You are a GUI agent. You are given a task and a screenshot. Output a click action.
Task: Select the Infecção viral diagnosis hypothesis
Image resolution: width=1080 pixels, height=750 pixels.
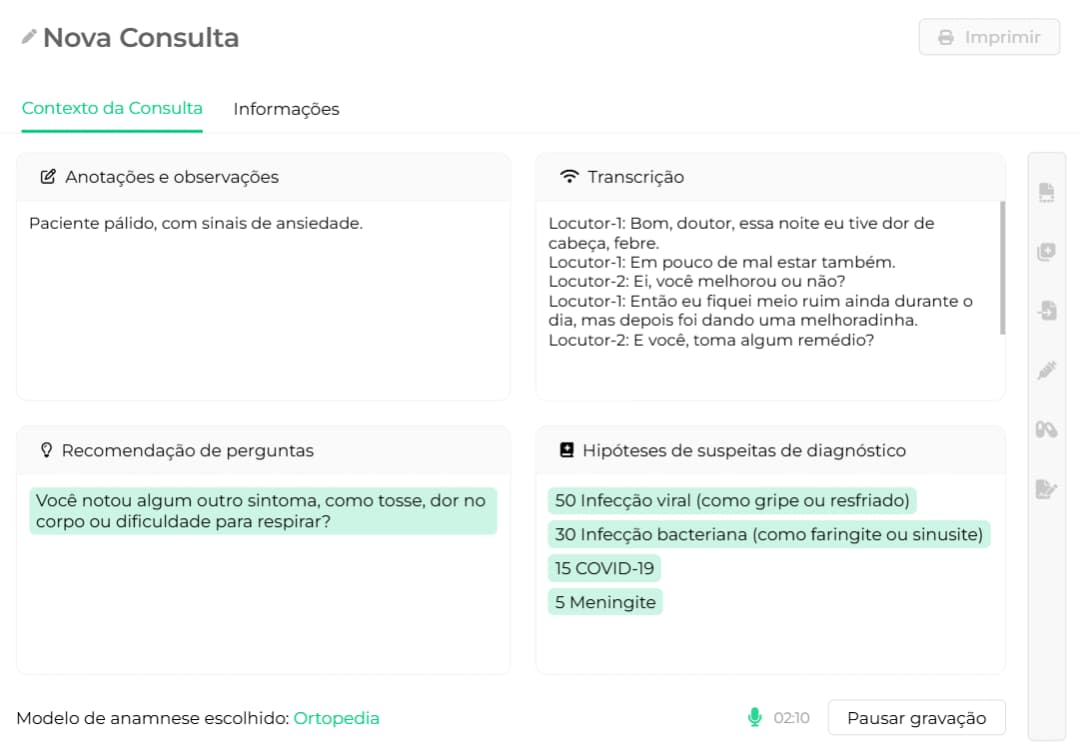[732, 500]
